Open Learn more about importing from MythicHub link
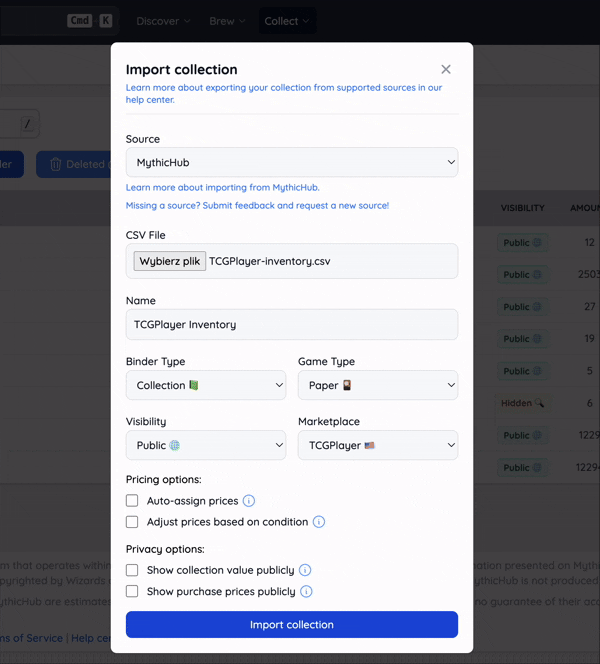600x664 pixels. (x=222, y=188)
